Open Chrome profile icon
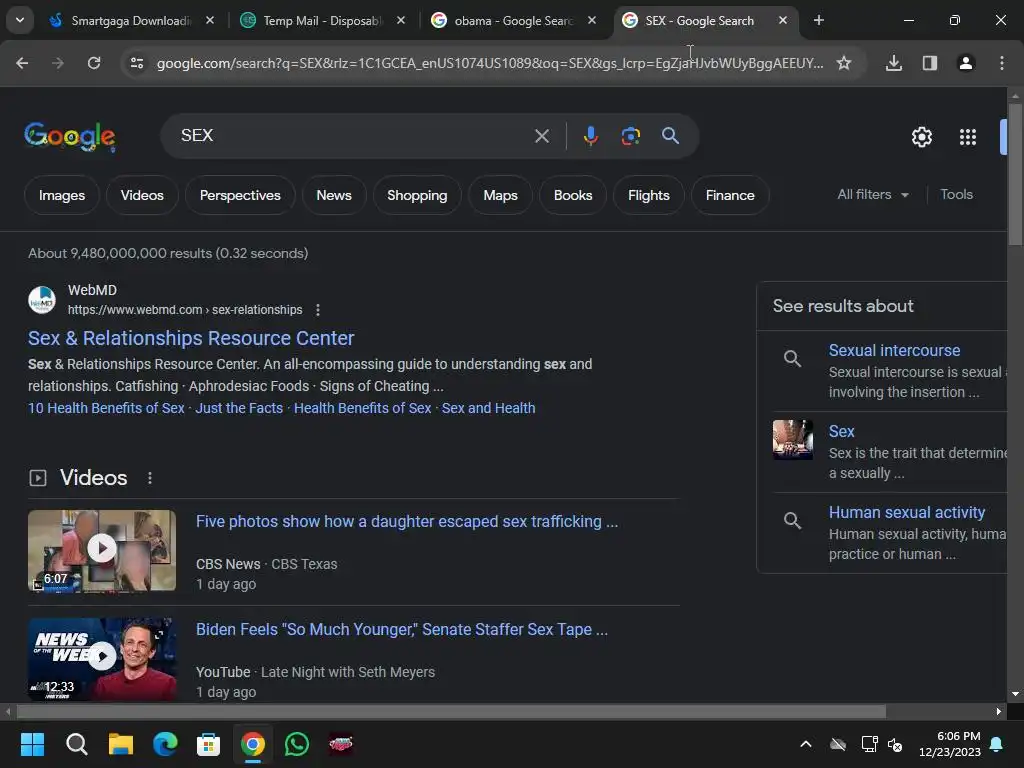 966,63
